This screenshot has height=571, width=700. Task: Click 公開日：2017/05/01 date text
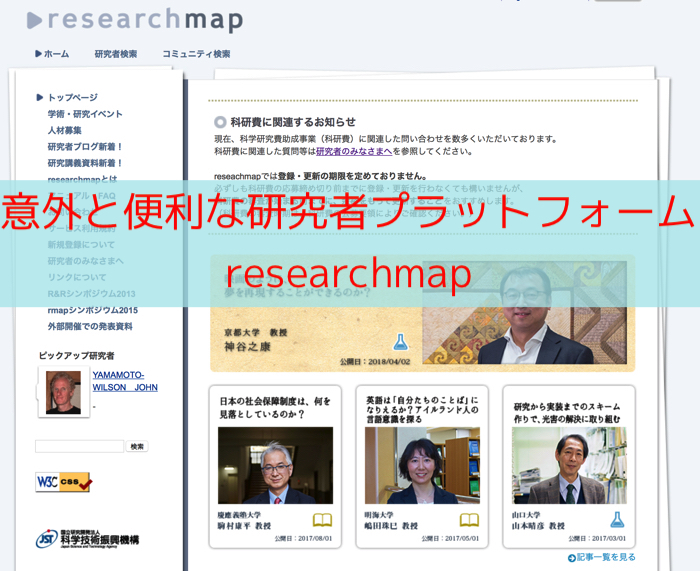click(x=450, y=538)
